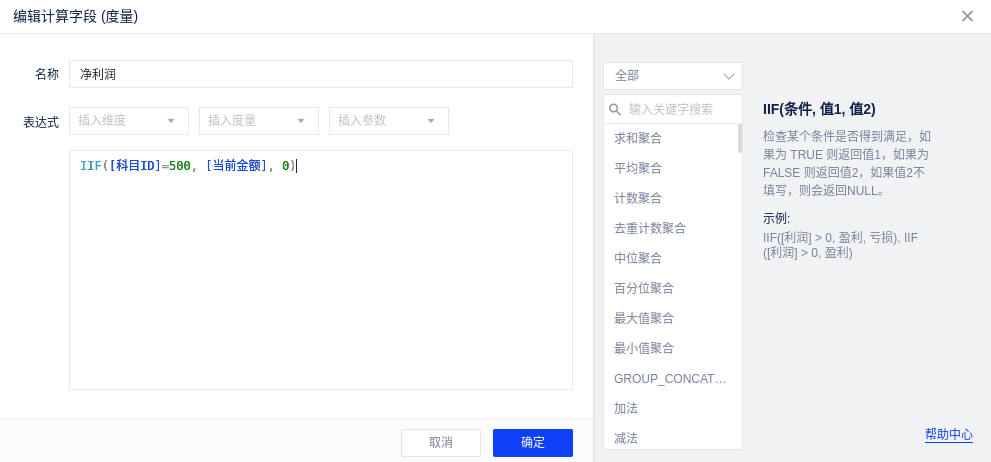Select 平均聚合 from function list
Viewport: 991px width, 462px height.
point(638,168)
